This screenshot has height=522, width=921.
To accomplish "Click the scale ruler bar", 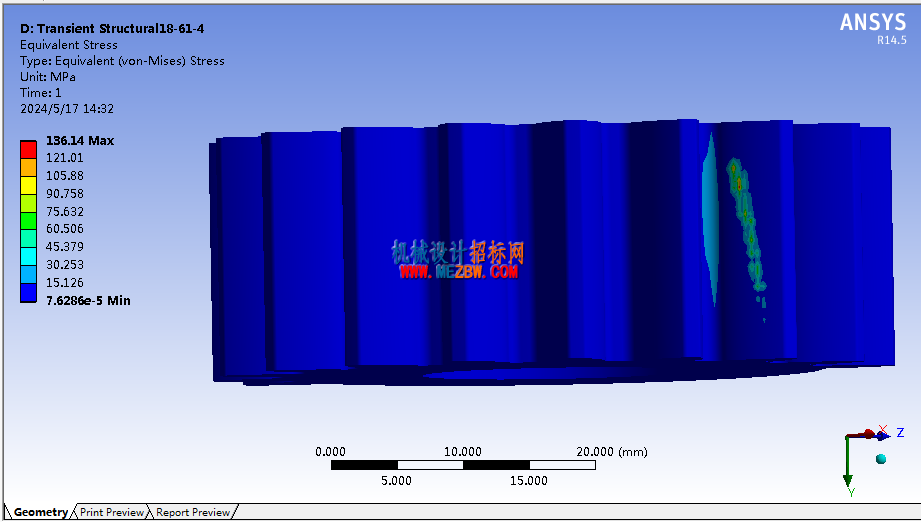I will pyautogui.click(x=463, y=465).
